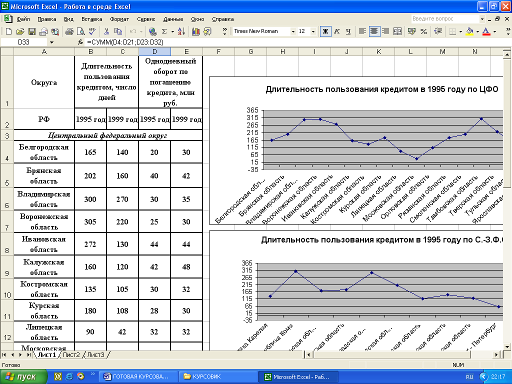Open Print Preview from the toolbar

click(81, 31)
